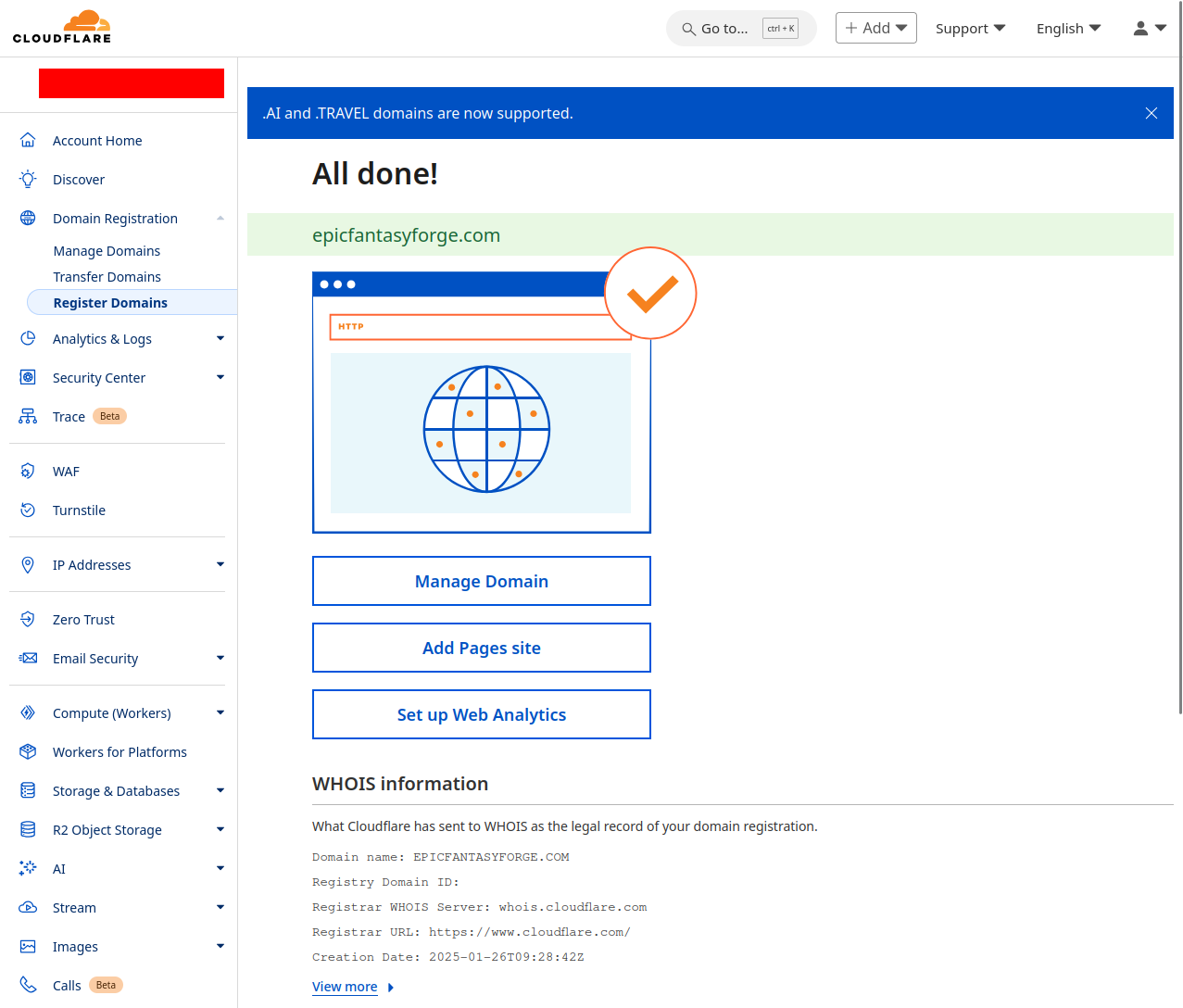The width and height of the screenshot is (1183, 1008).
Task: Click the Calls phone icon
Action: tap(28, 985)
